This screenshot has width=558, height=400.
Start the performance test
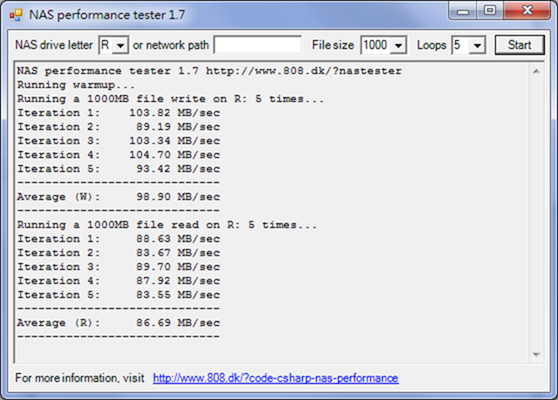(520, 45)
